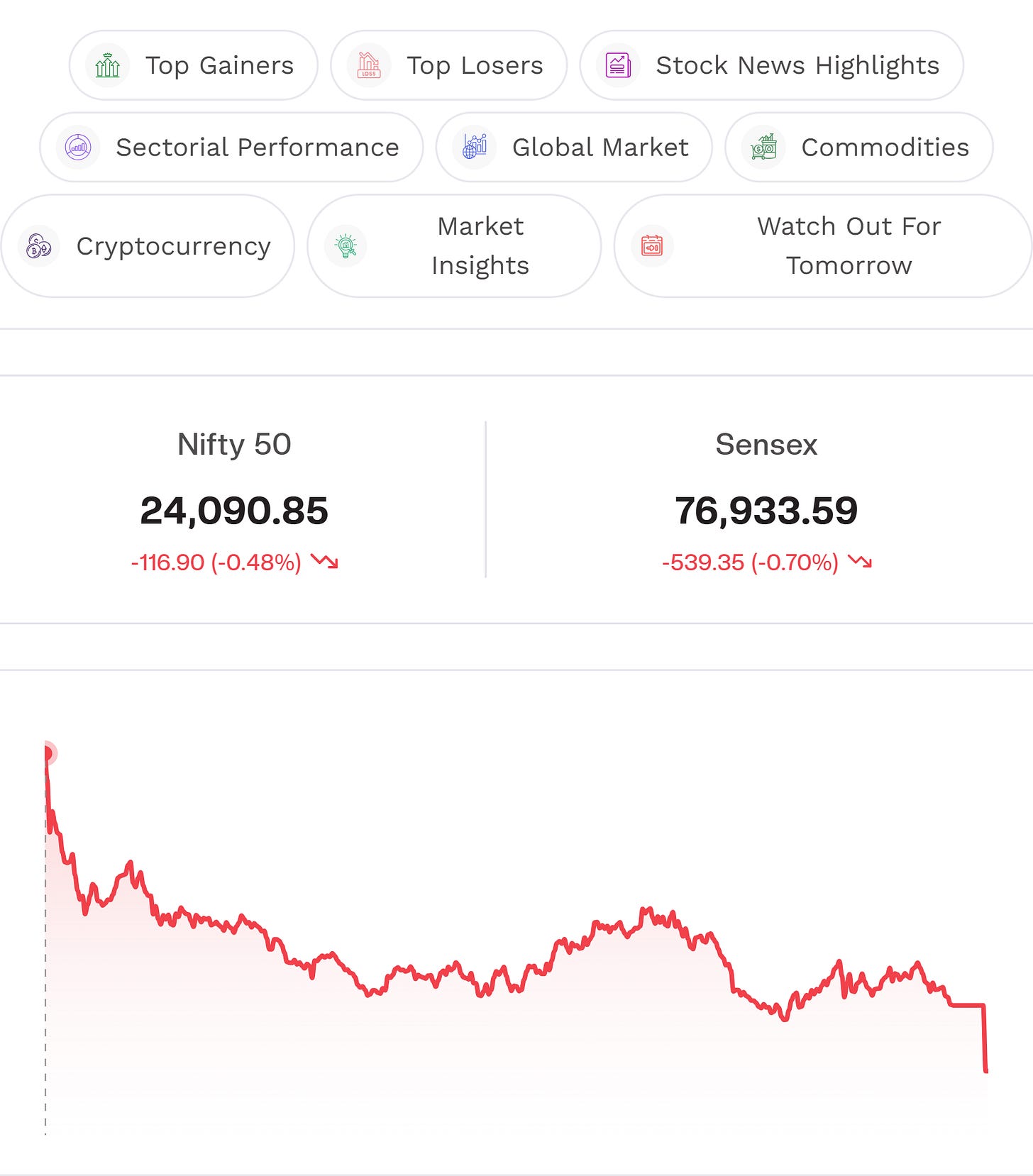Click the Sensex value 76,933.59
The image size is (1033, 1176).
point(766,511)
